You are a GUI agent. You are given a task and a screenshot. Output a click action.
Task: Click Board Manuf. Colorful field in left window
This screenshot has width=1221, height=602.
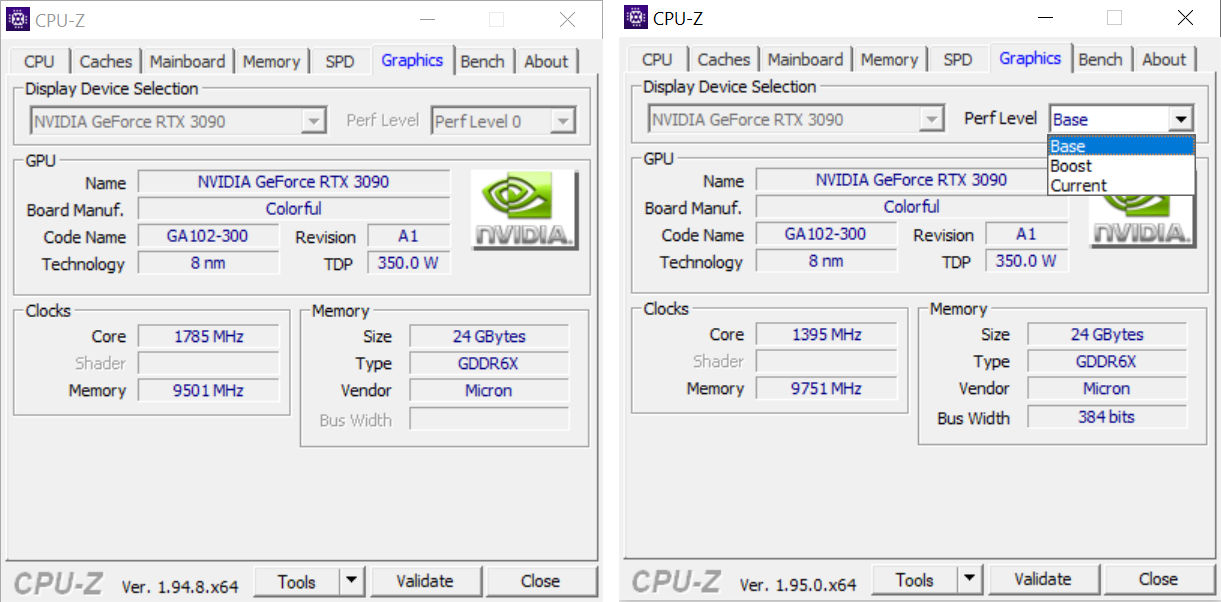click(x=293, y=209)
